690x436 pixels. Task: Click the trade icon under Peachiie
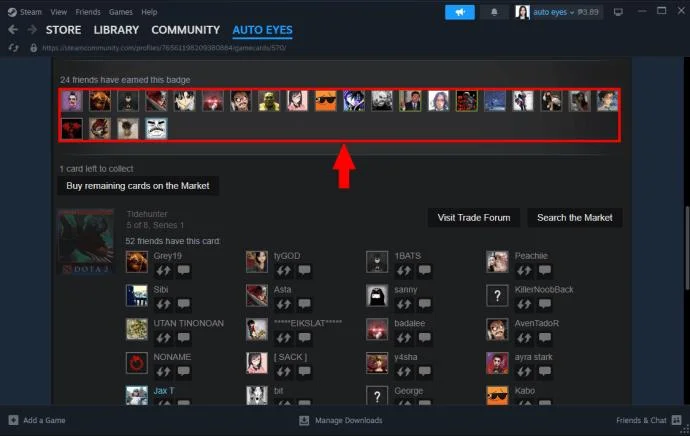point(524,271)
